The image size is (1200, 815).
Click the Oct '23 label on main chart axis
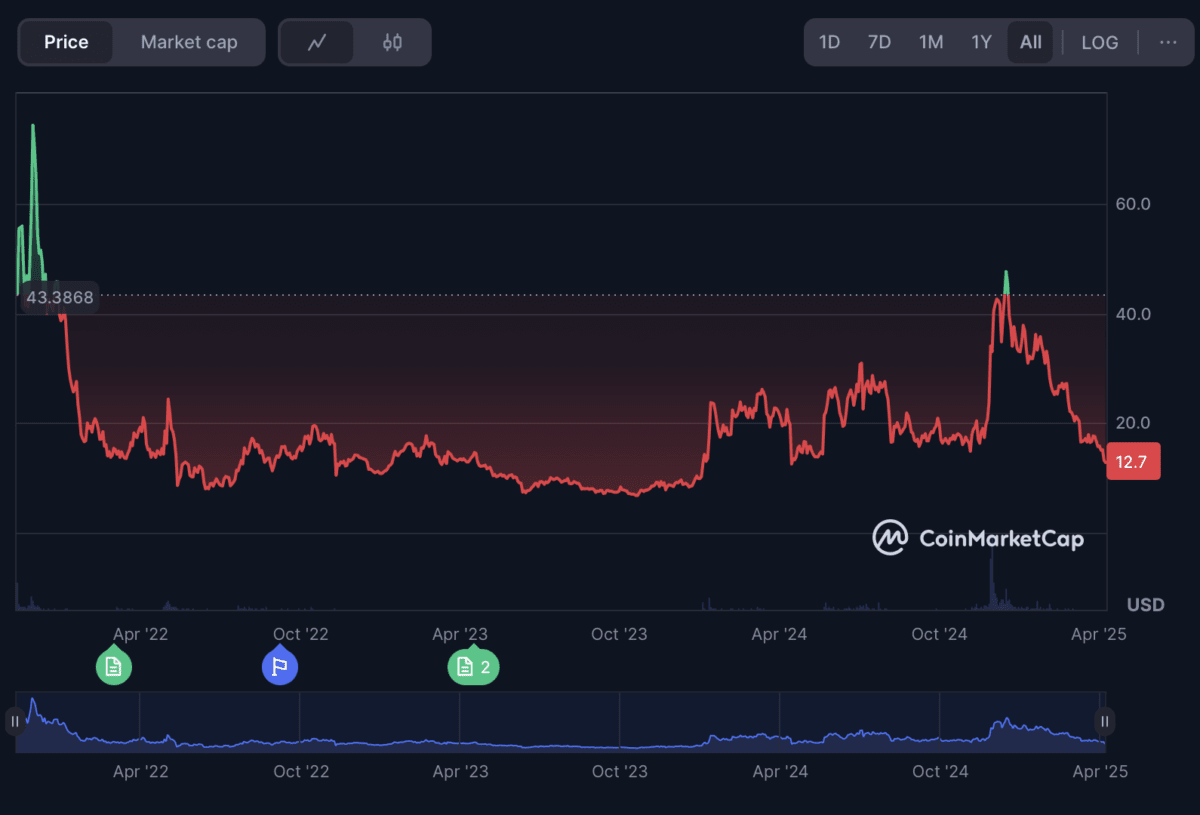[x=619, y=634]
